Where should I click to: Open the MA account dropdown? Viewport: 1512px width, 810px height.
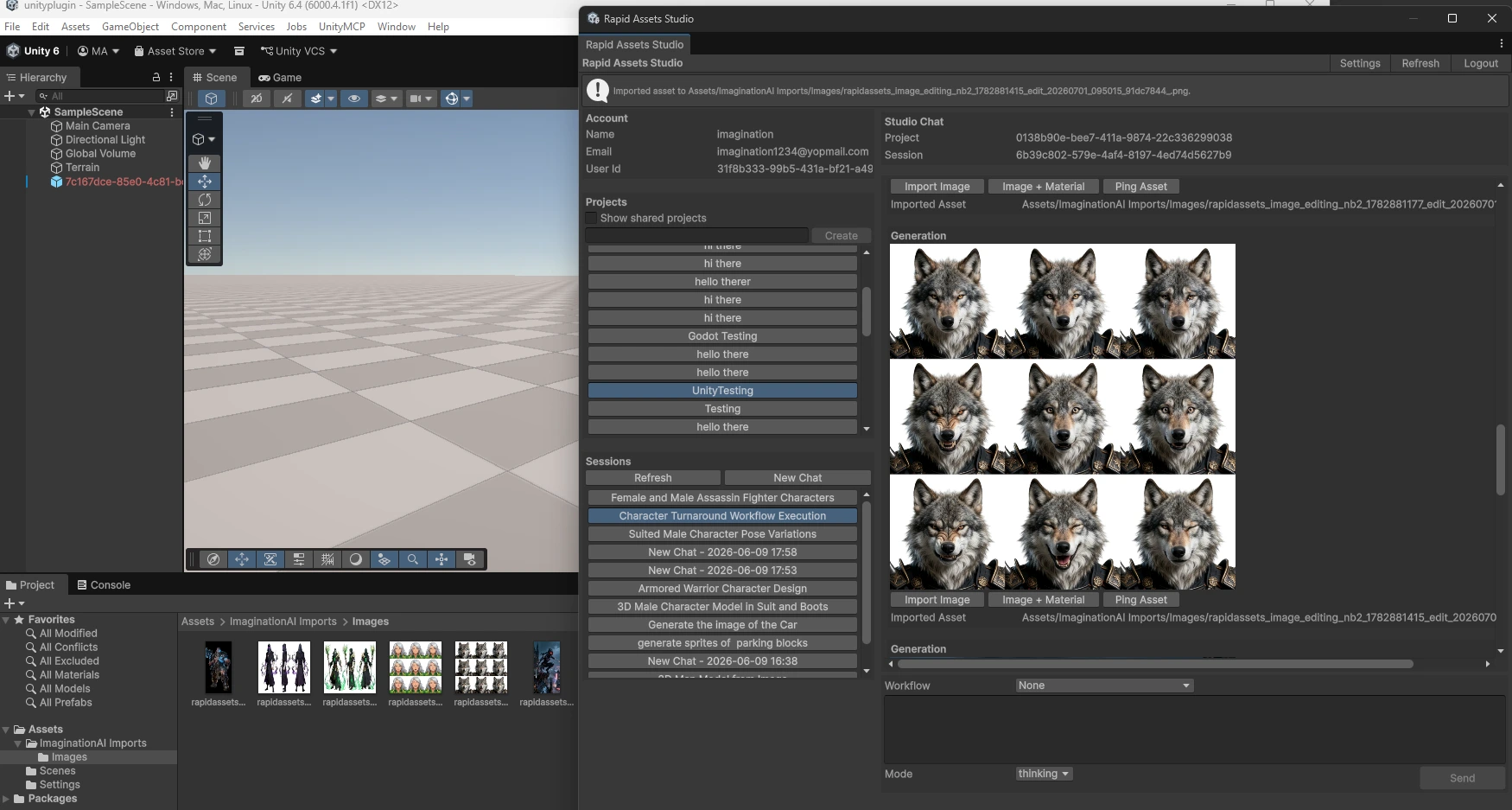tap(98, 51)
